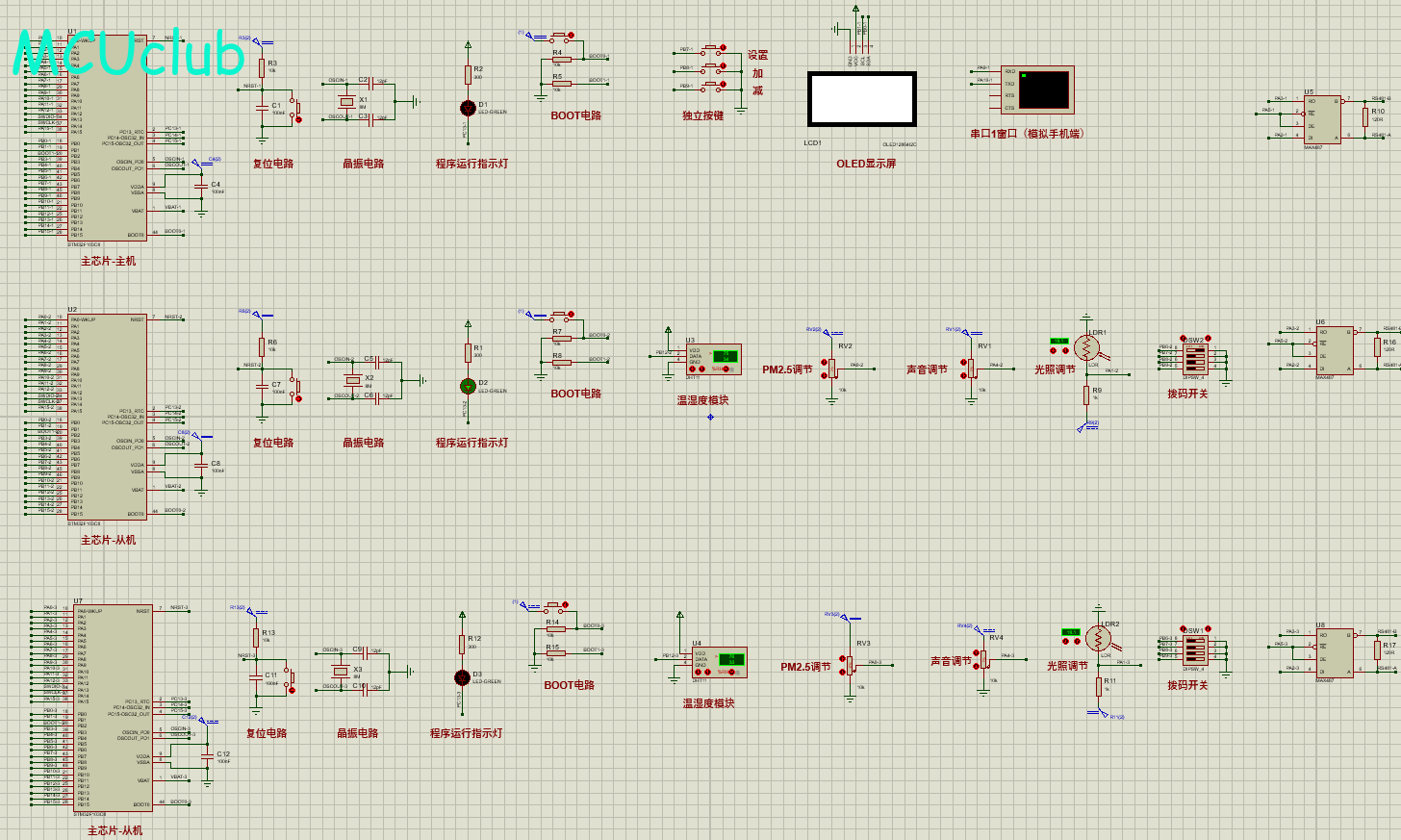Viewport: 1401px width, 840px height.
Task: Select the MAX487 chip U5
Action: (1323, 119)
